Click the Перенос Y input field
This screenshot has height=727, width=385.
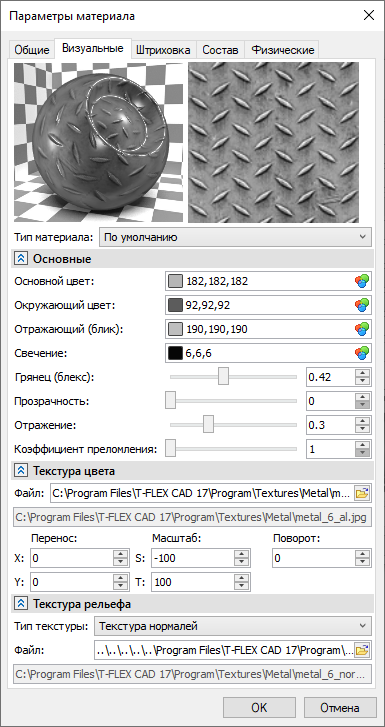point(72,582)
